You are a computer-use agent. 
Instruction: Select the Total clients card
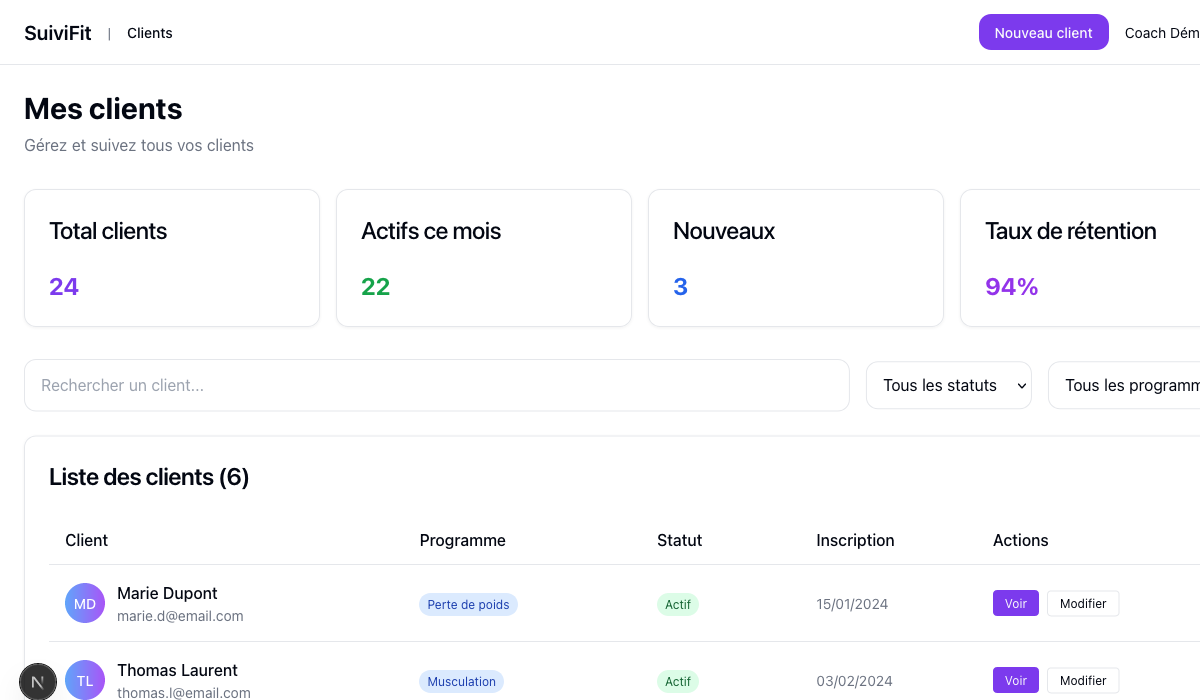[x=172, y=258]
